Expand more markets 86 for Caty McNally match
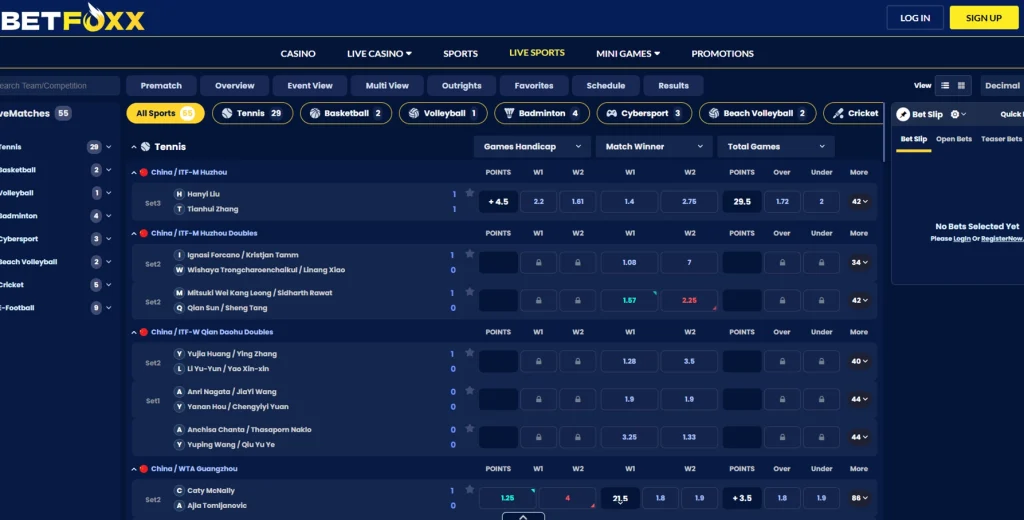The width and height of the screenshot is (1024, 520). click(859, 498)
